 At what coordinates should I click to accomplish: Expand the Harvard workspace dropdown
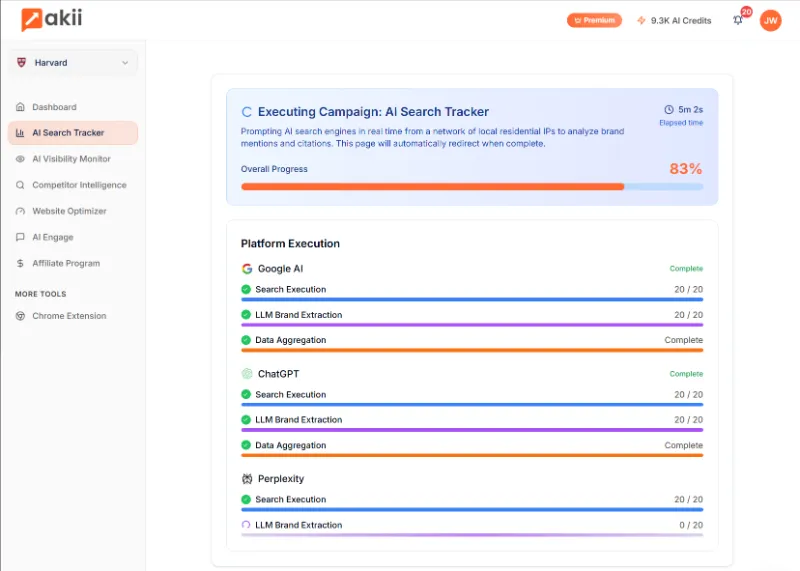pos(73,63)
